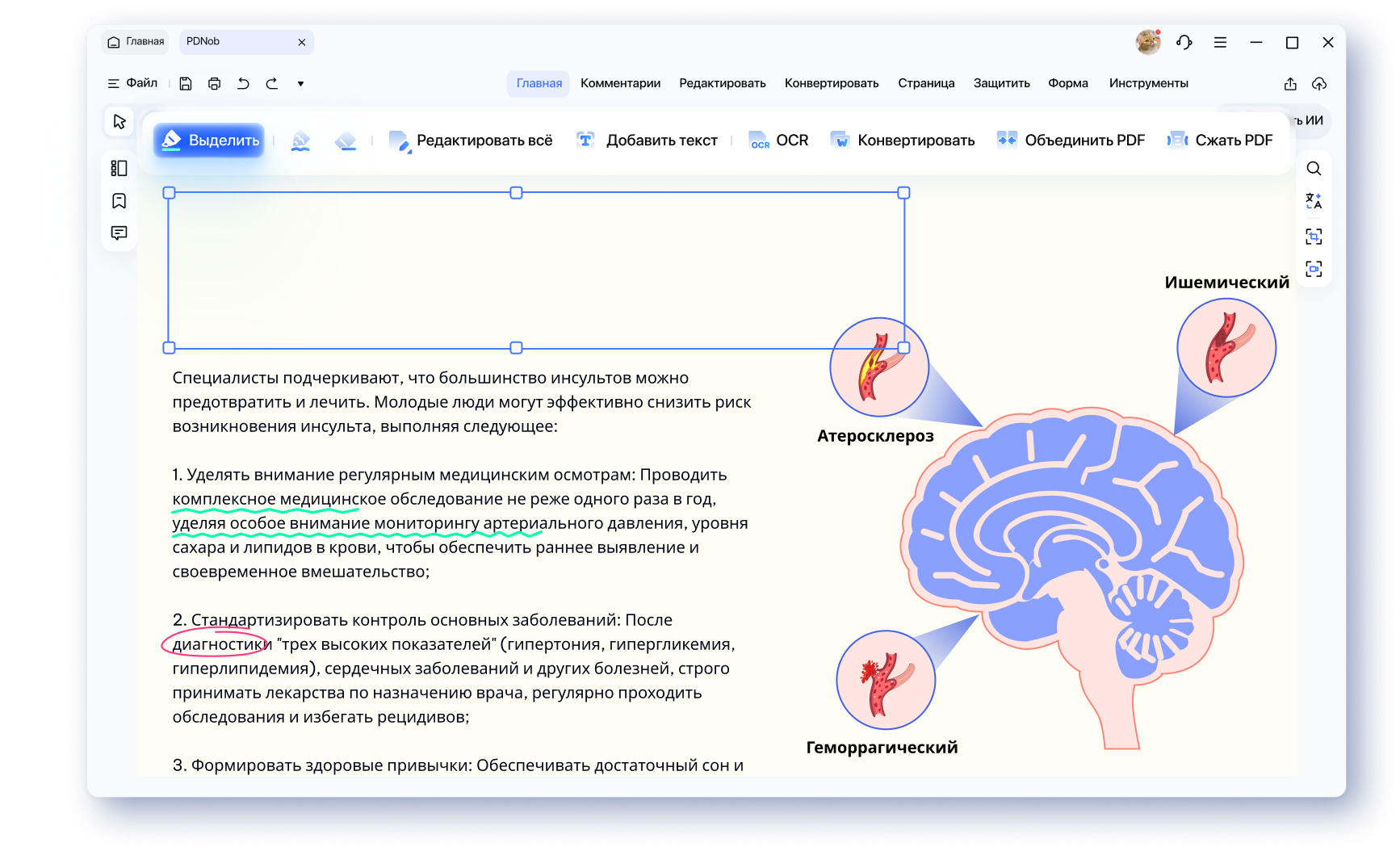This screenshot has width=1400, height=851.
Task: Open the comments panel icon
Action: tap(119, 233)
